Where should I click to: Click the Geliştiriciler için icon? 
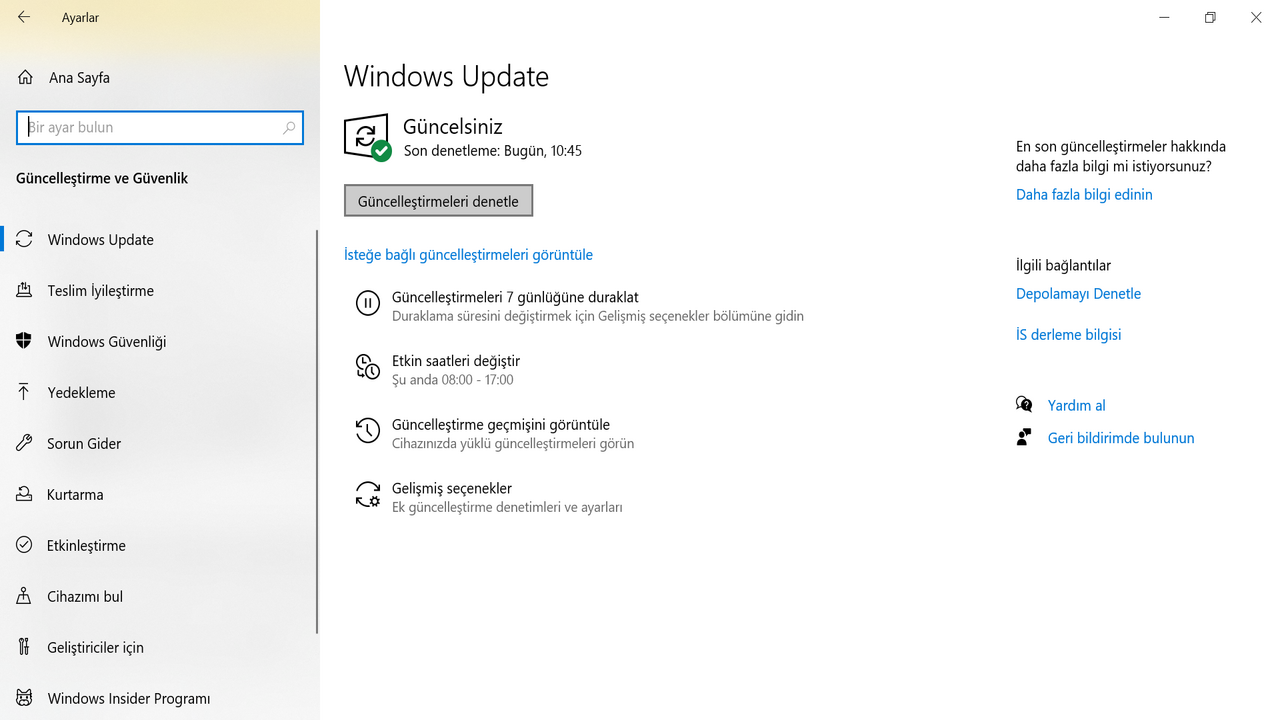pos(24,647)
